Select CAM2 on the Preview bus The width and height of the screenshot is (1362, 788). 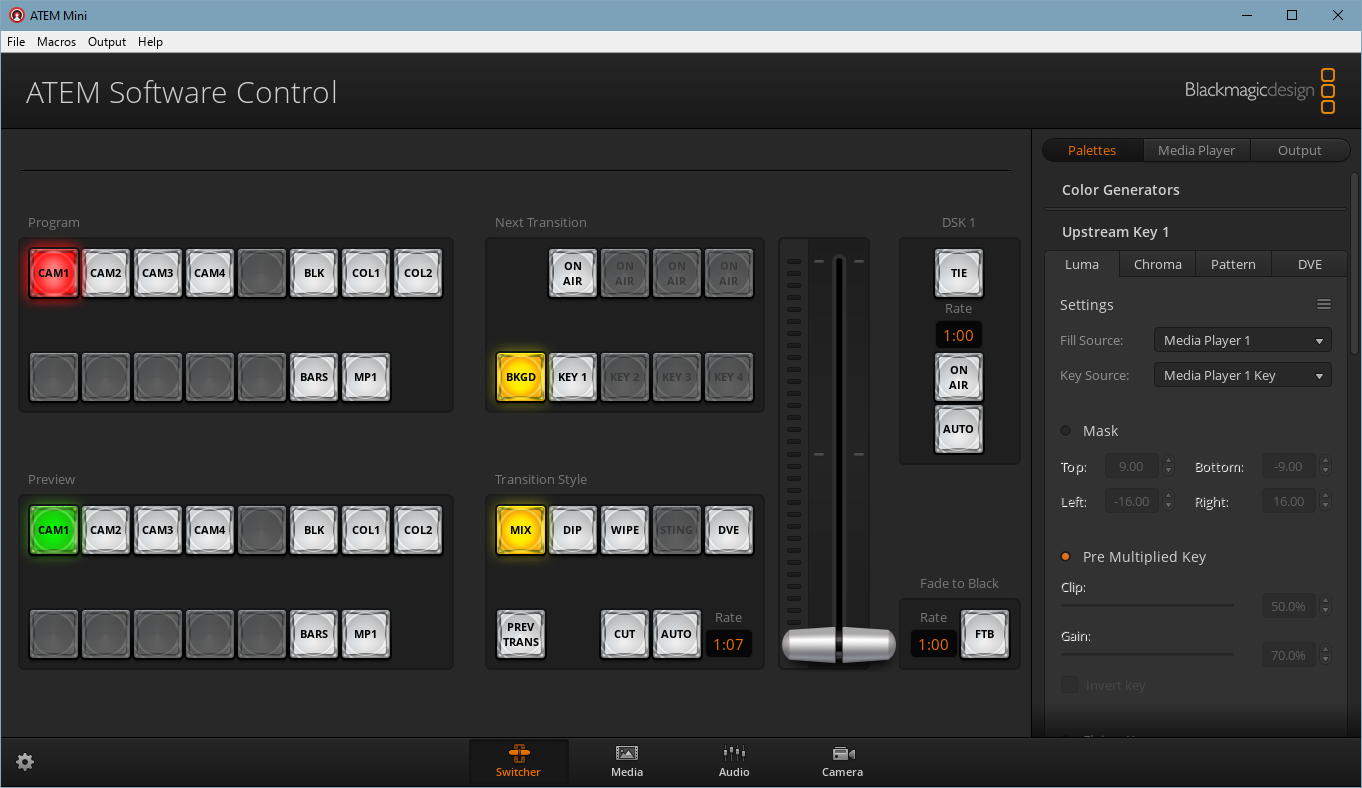point(106,530)
